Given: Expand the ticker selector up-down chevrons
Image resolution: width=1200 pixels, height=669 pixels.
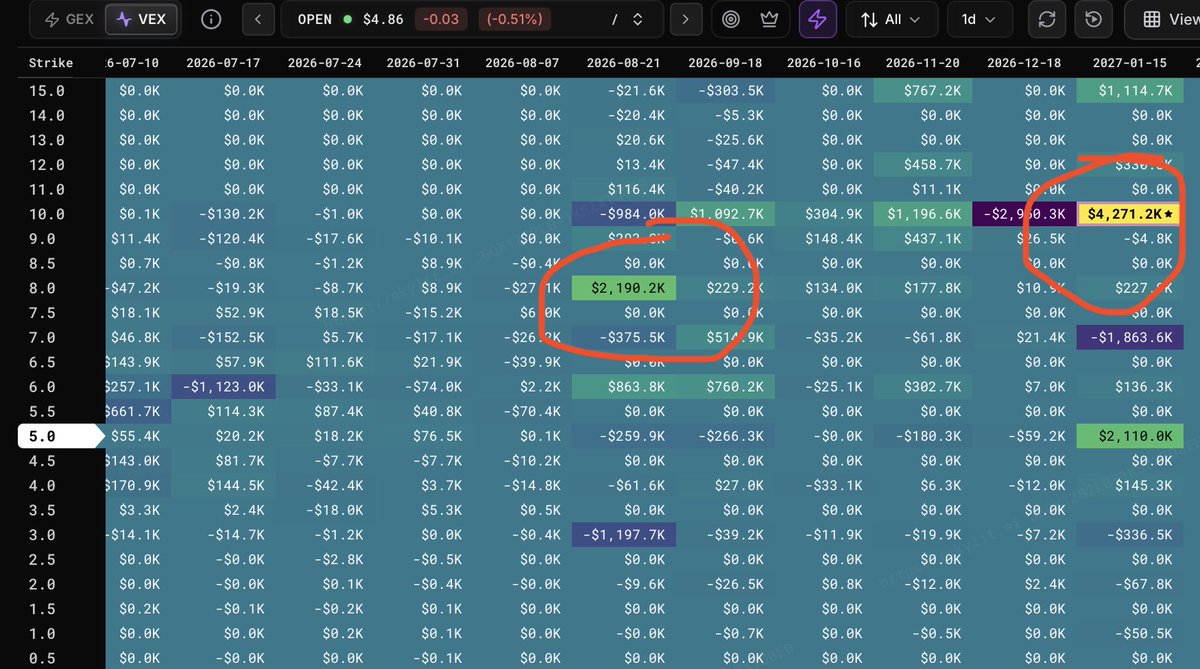Looking at the screenshot, I should click(x=637, y=19).
